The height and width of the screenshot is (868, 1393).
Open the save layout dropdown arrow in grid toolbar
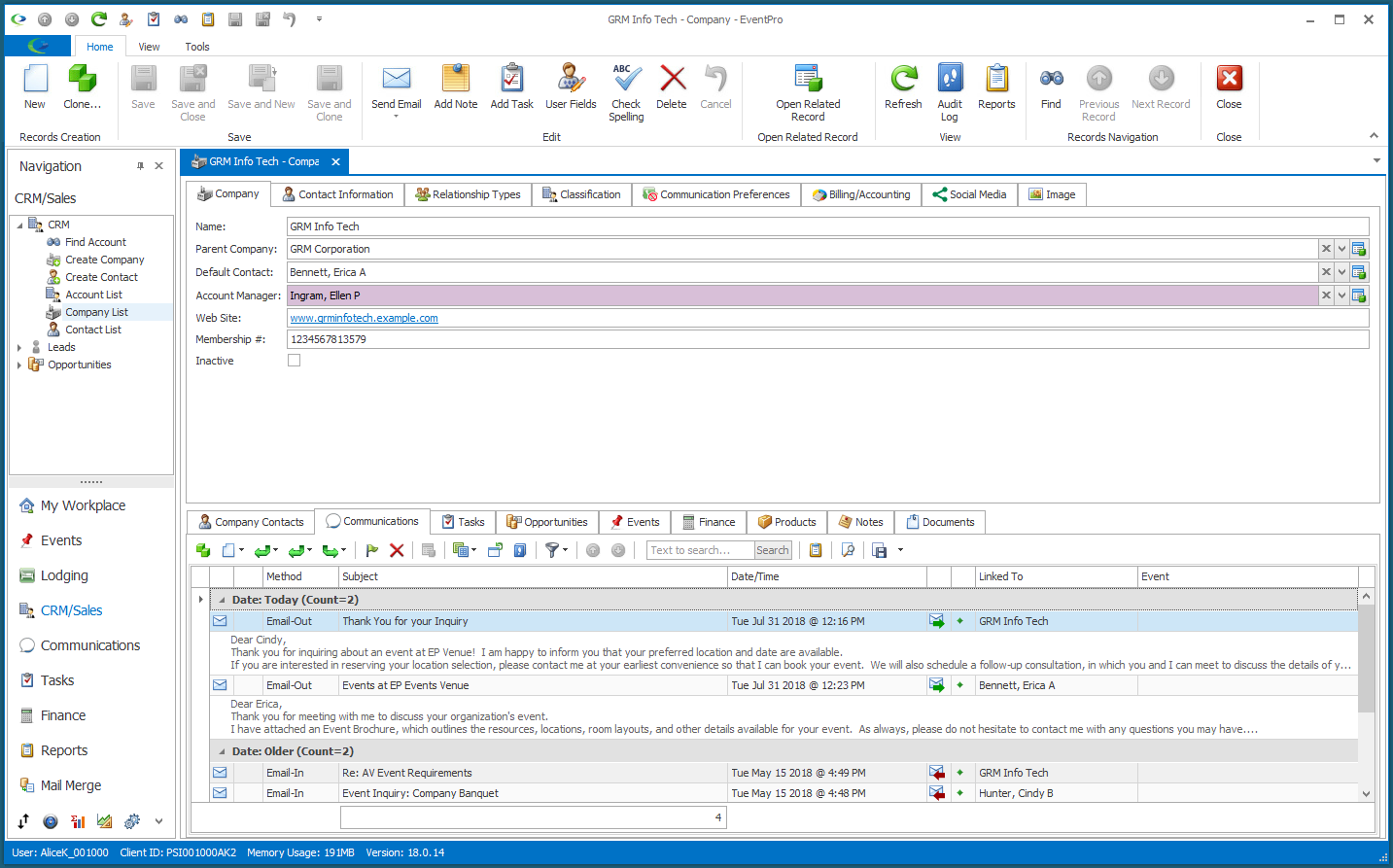[x=900, y=550]
